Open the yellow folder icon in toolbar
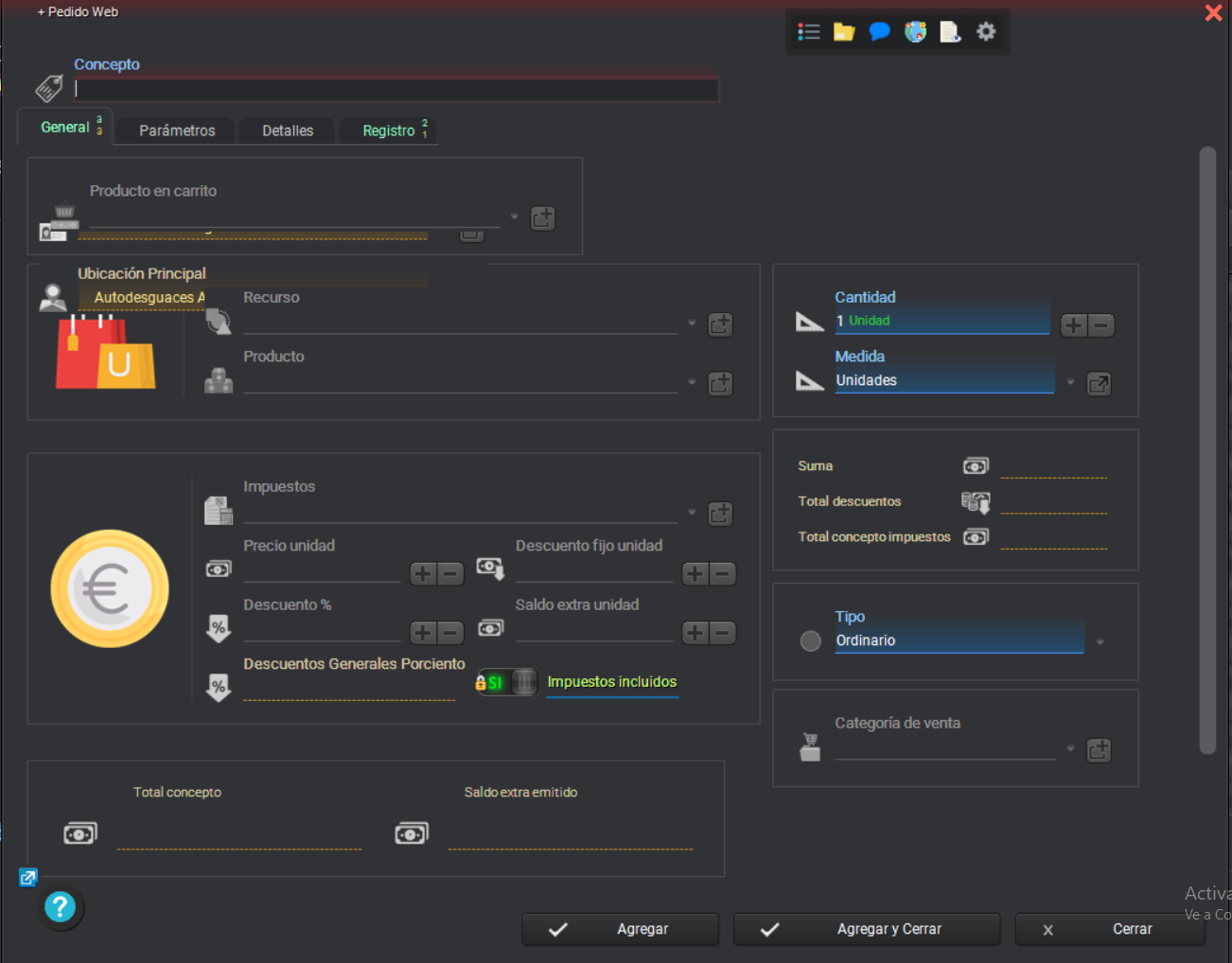Image resolution: width=1232 pixels, height=963 pixels. coord(844,32)
